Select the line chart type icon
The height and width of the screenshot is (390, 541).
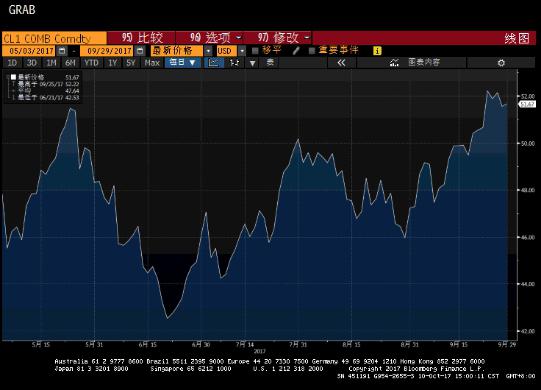click(213, 63)
